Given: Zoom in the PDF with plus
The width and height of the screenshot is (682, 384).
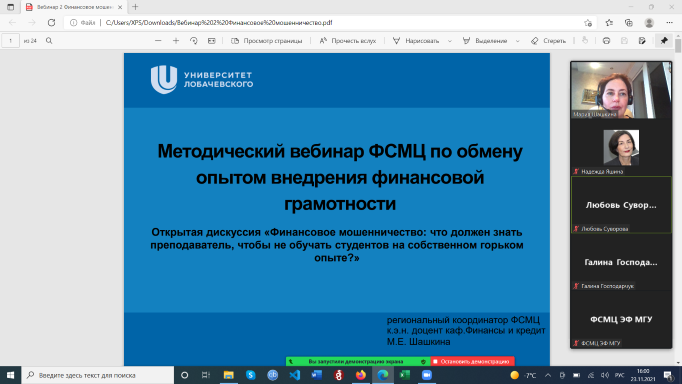Looking at the screenshot, I should [176, 40].
